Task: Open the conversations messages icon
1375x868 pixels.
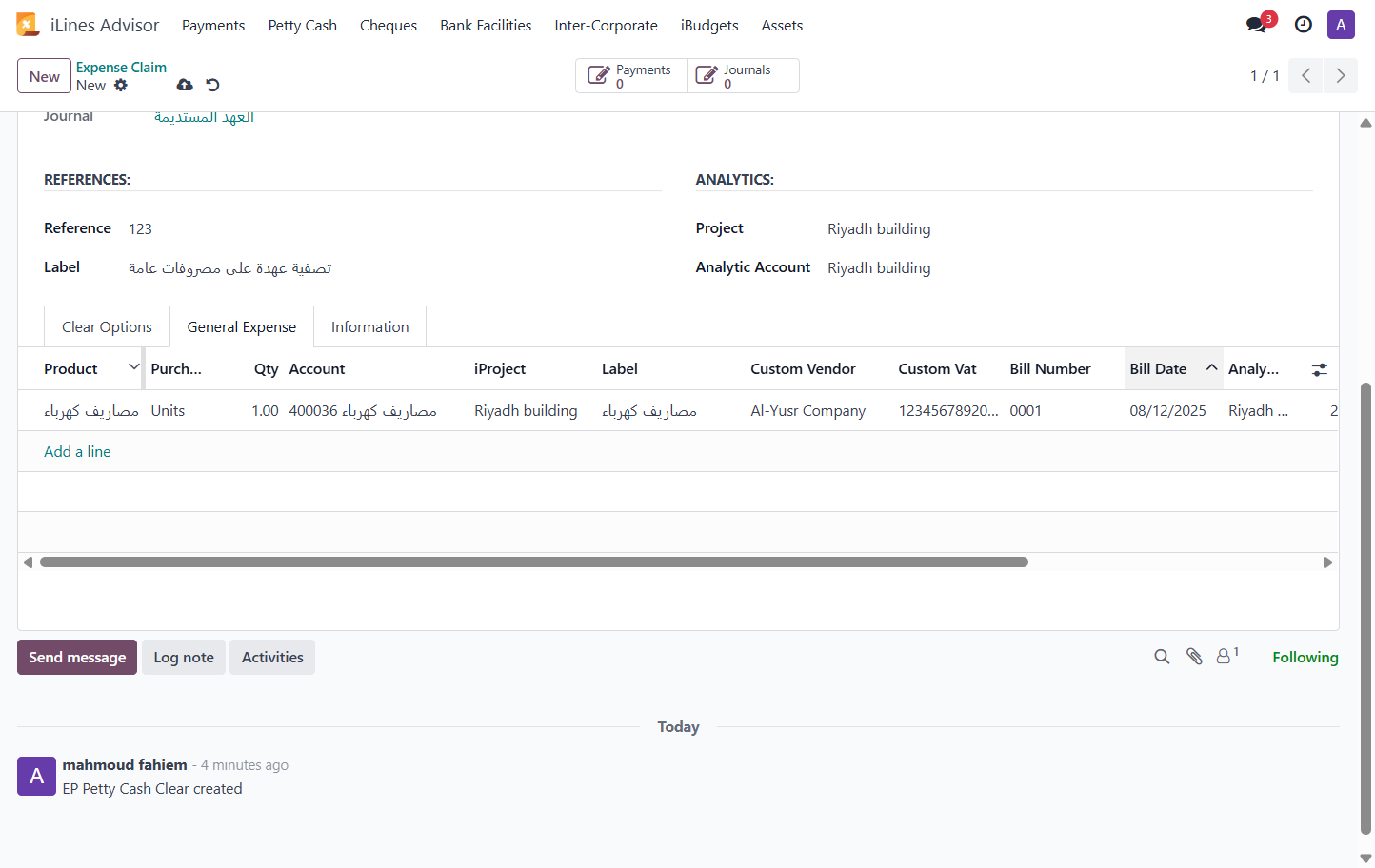Action: coord(1257,25)
